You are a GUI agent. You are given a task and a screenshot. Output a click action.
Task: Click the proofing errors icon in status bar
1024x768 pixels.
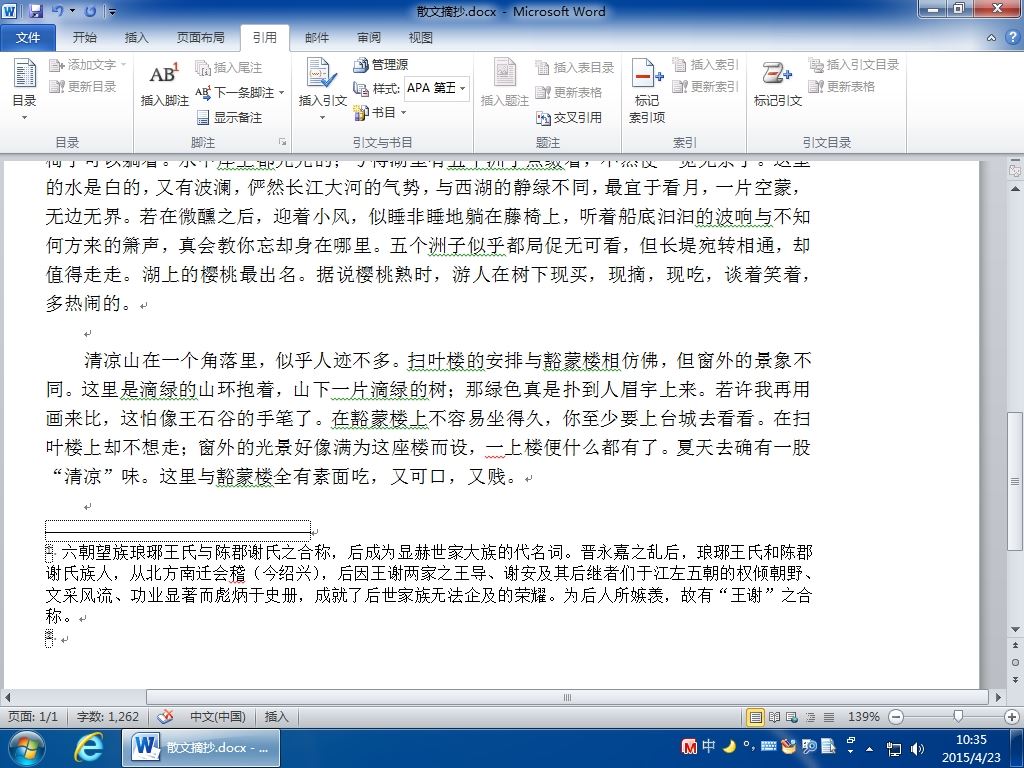coord(165,716)
